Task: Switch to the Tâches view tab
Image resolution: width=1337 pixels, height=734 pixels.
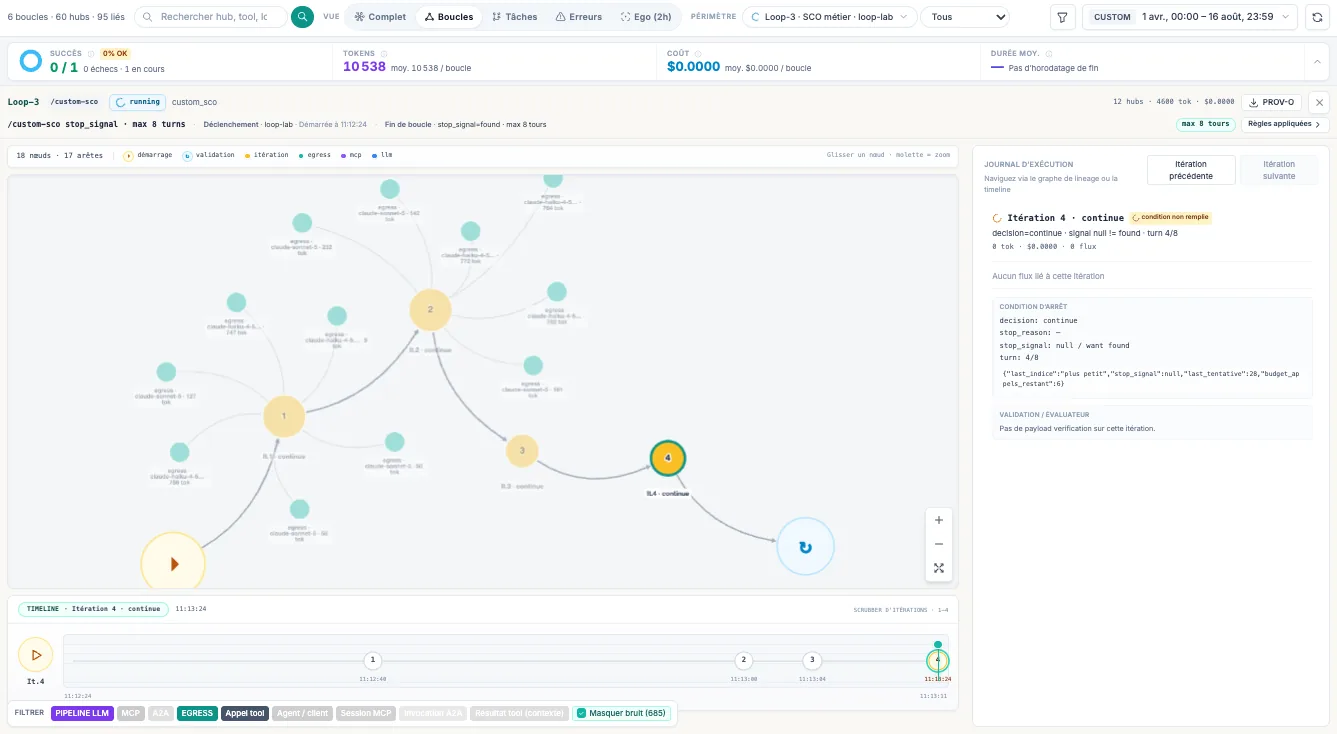Action: click(x=514, y=17)
